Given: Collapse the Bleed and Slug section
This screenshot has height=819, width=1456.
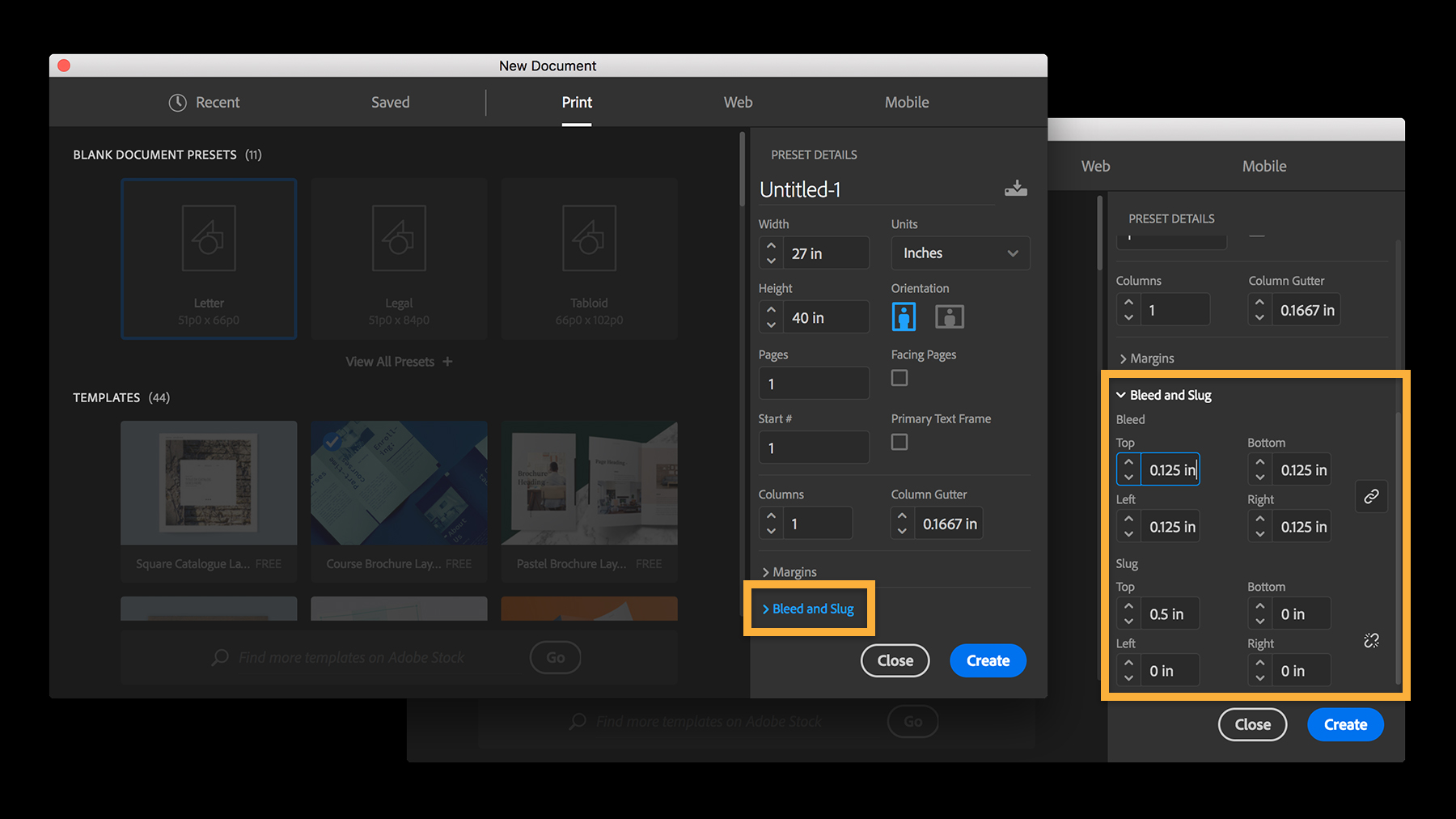Looking at the screenshot, I should (1163, 395).
